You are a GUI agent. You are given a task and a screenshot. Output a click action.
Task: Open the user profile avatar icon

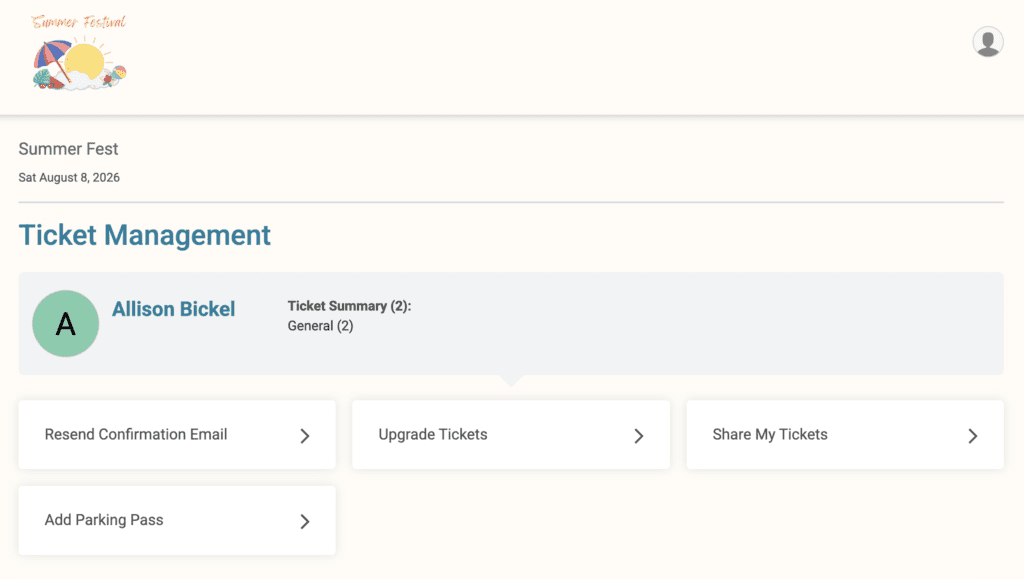tap(987, 42)
